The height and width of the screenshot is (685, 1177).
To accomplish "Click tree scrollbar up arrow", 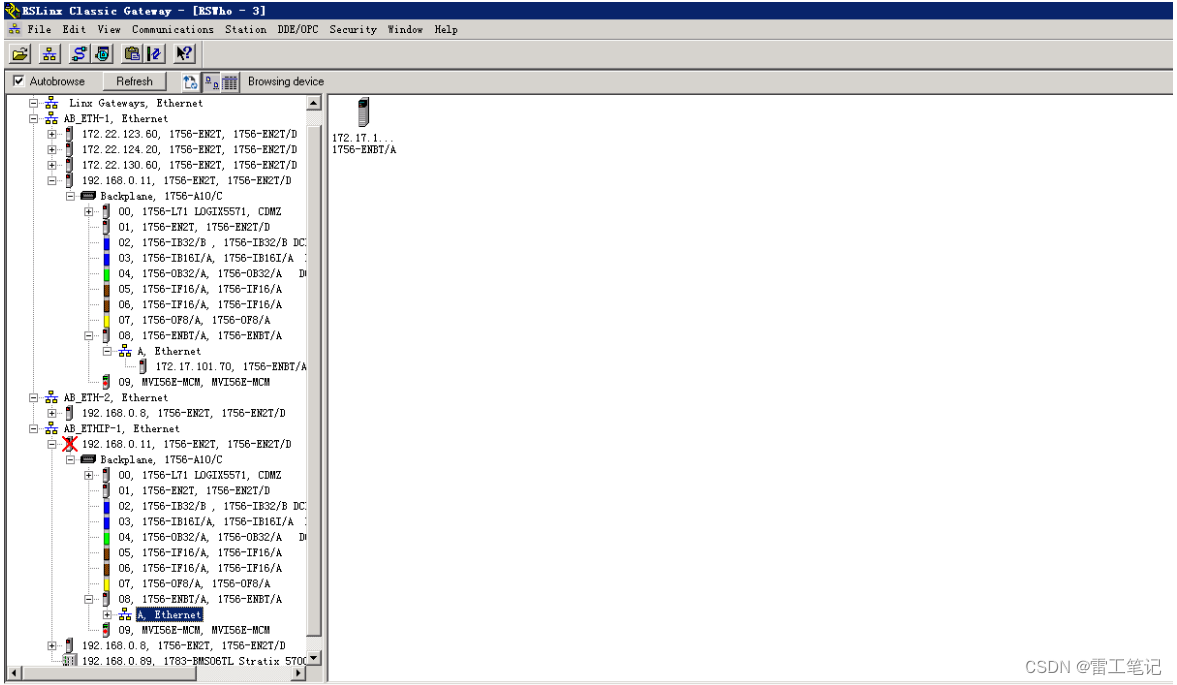I will coord(314,103).
